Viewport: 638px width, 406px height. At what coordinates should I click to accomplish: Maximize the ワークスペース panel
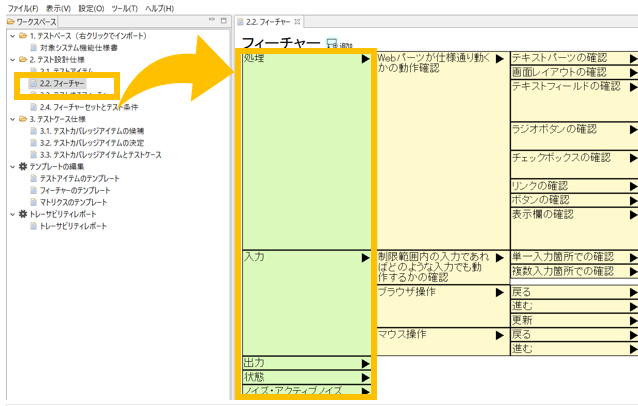pyautogui.click(x=223, y=20)
